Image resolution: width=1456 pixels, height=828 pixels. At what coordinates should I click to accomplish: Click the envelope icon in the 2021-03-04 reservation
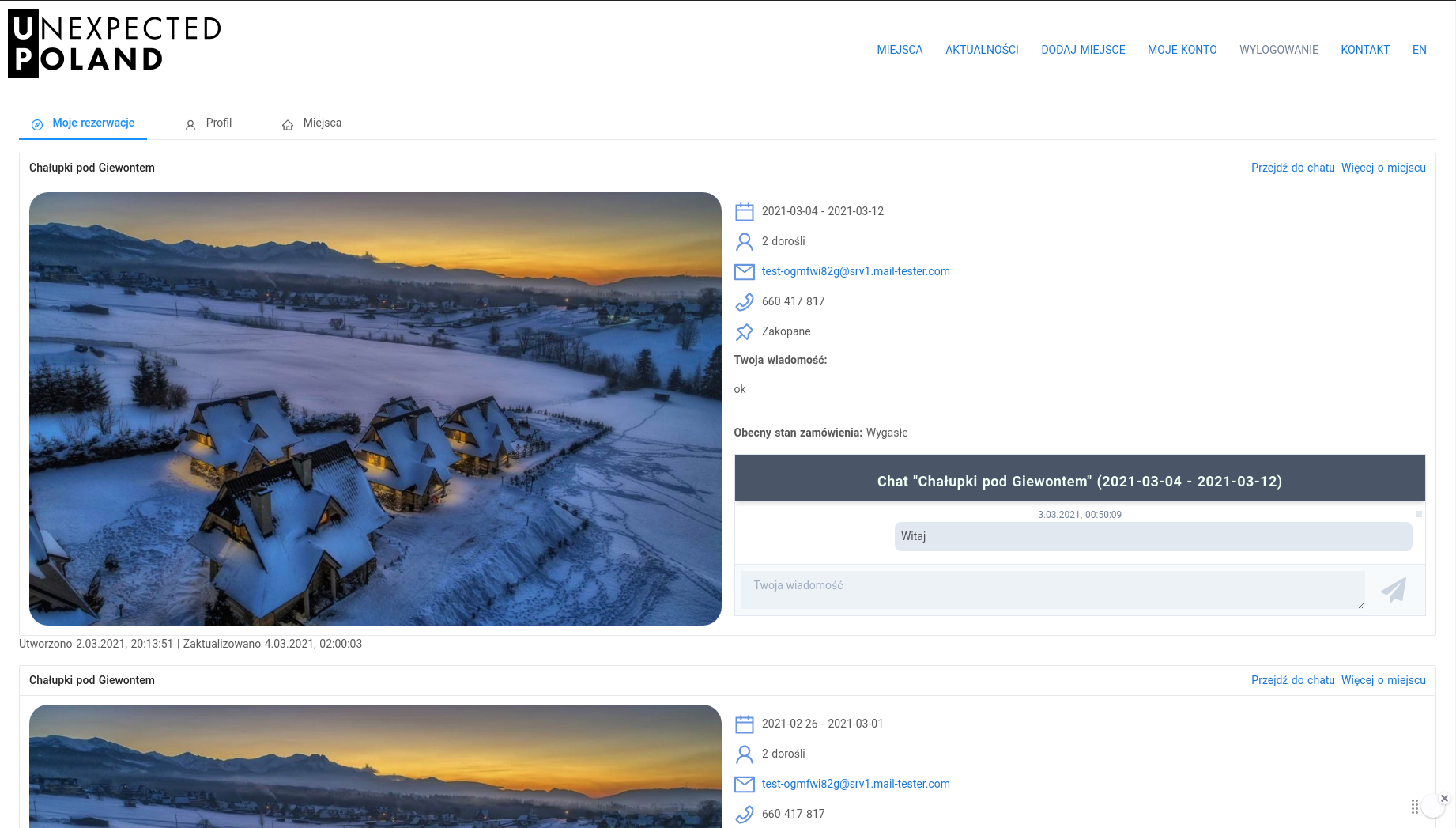pos(745,271)
